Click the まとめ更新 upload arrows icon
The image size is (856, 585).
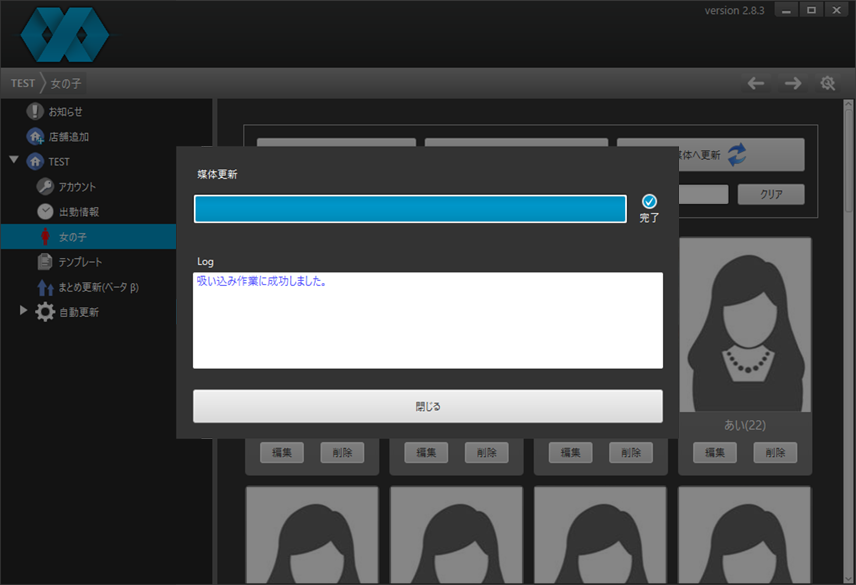[45, 288]
